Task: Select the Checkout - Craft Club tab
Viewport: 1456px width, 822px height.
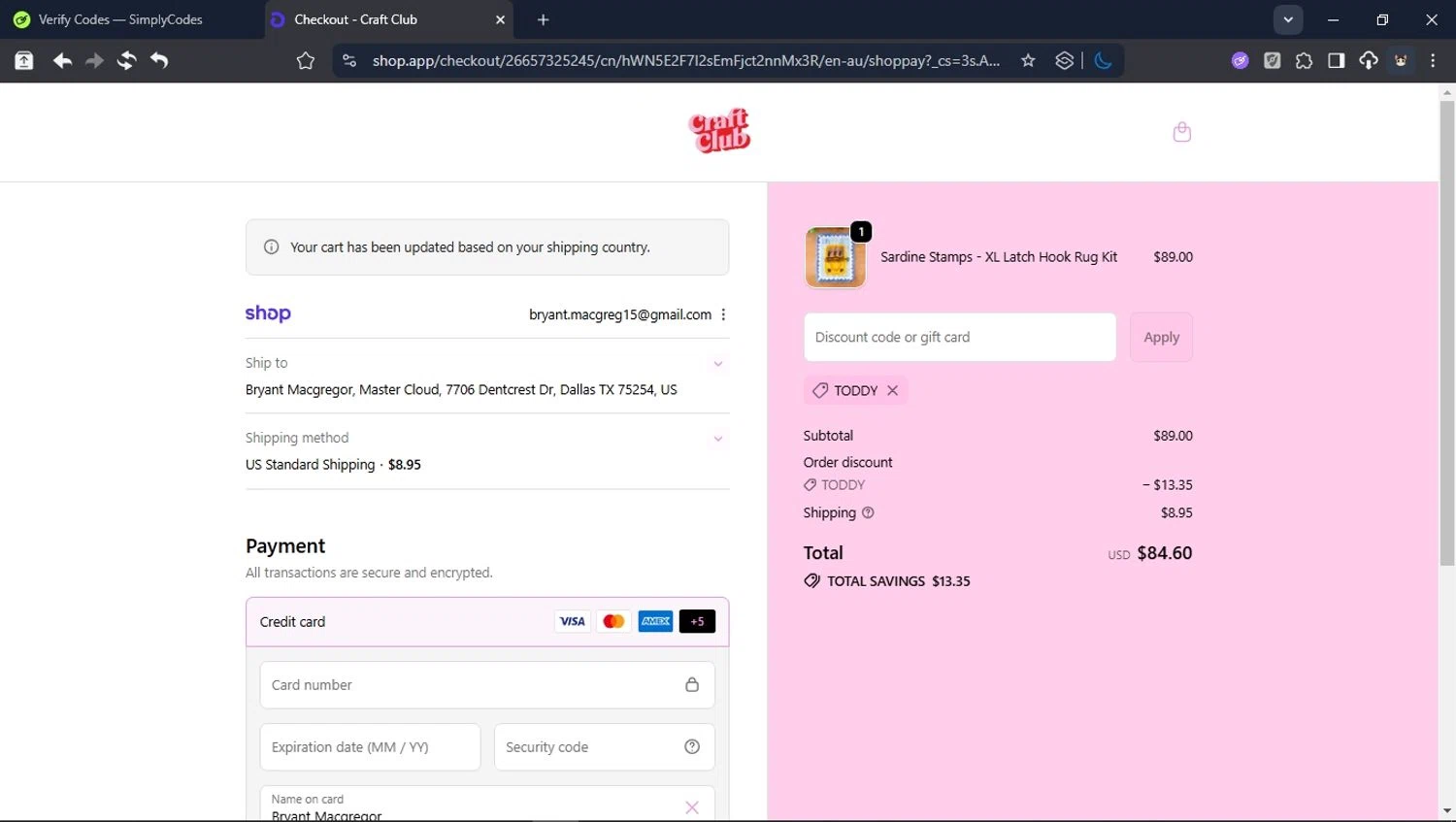Action: click(x=388, y=19)
